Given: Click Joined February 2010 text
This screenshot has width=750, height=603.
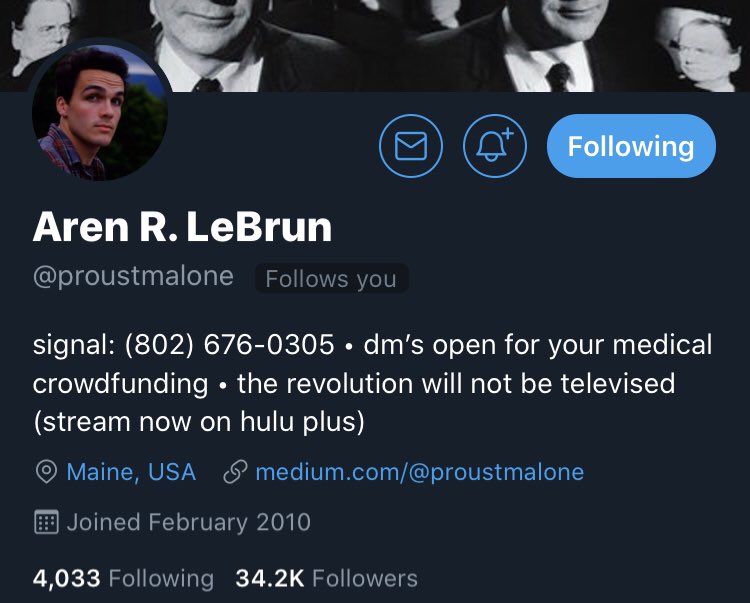Looking at the screenshot, I should (188, 522).
